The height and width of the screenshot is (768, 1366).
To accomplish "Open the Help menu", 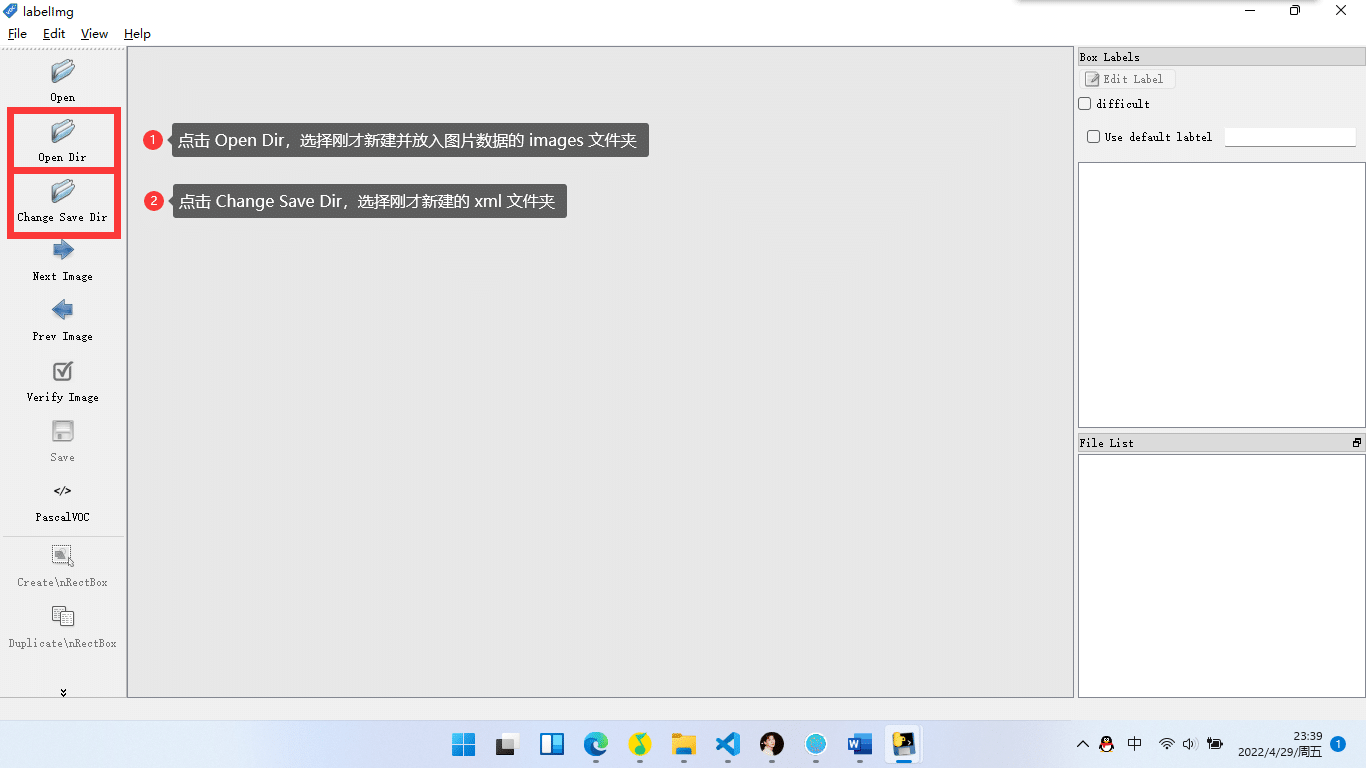I will (x=137, y=34).
